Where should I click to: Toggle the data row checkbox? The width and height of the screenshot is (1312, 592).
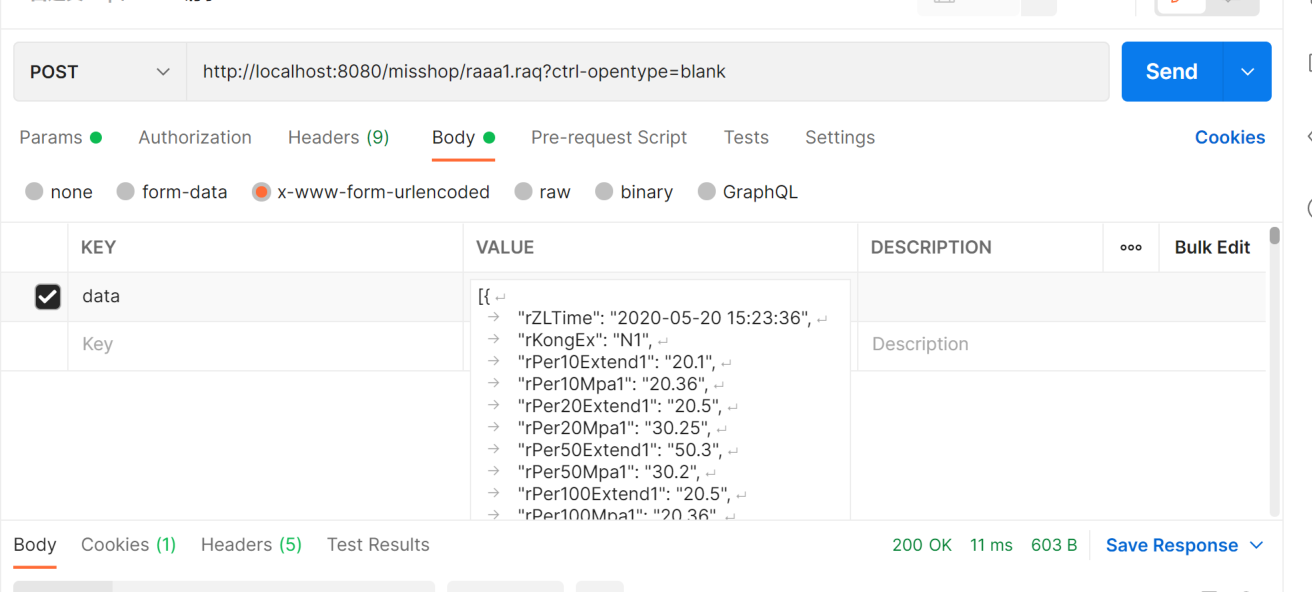(47, 296)
